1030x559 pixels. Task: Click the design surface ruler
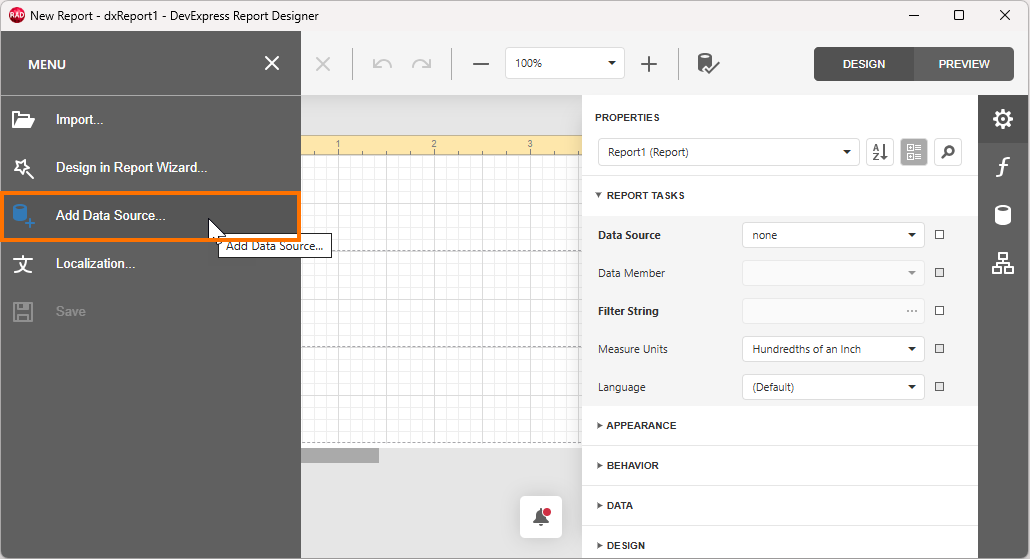tap(441, 145)
